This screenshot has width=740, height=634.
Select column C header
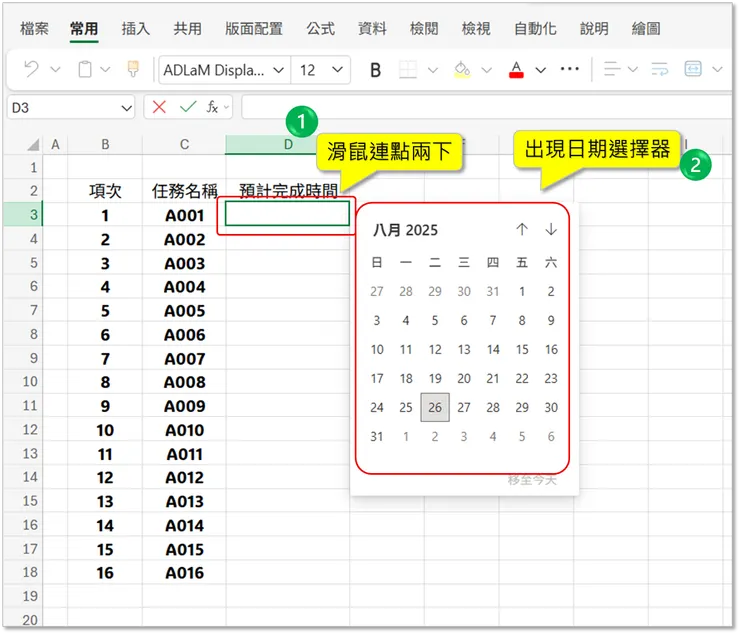coord(184,144)
